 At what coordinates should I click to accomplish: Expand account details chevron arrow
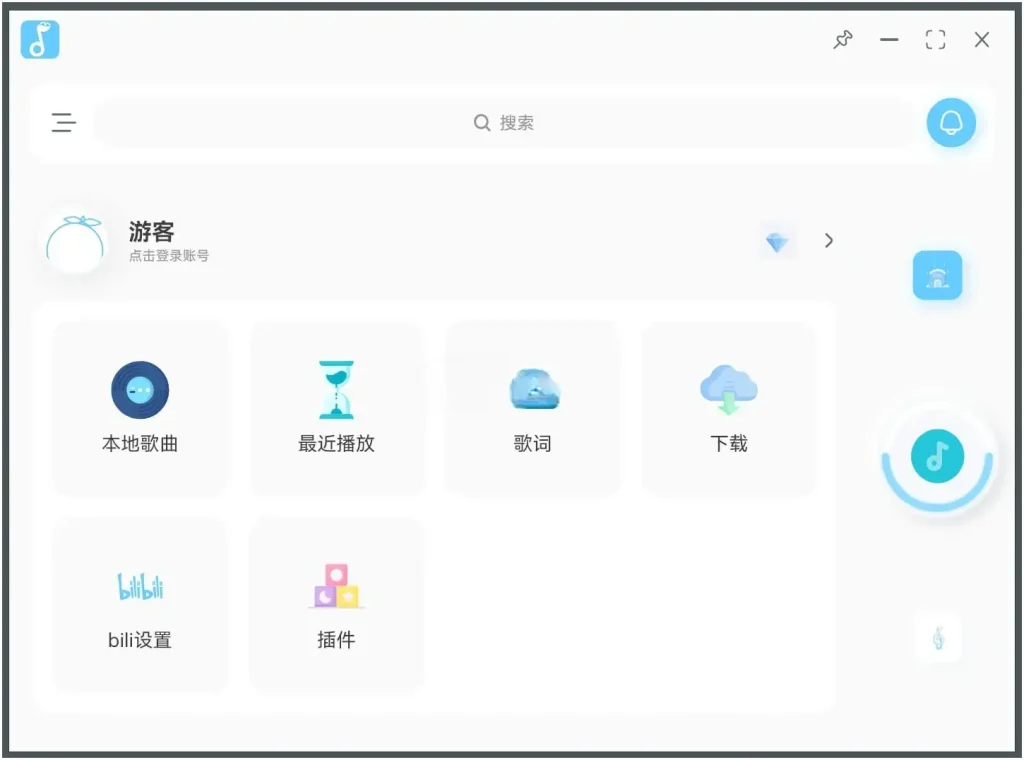(x=829, y=241)
